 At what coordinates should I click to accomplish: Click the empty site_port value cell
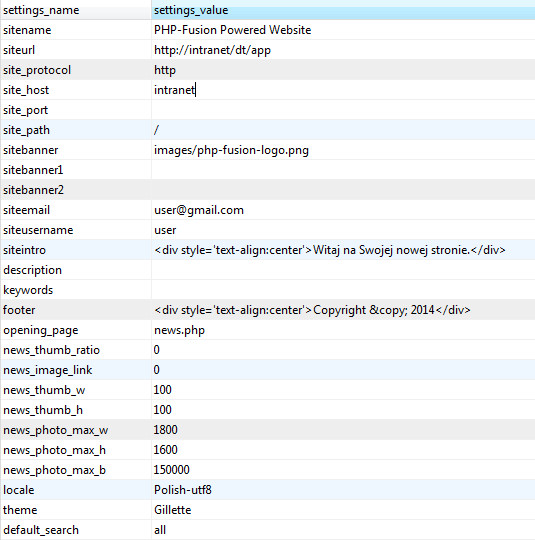(x=343, y=110)
